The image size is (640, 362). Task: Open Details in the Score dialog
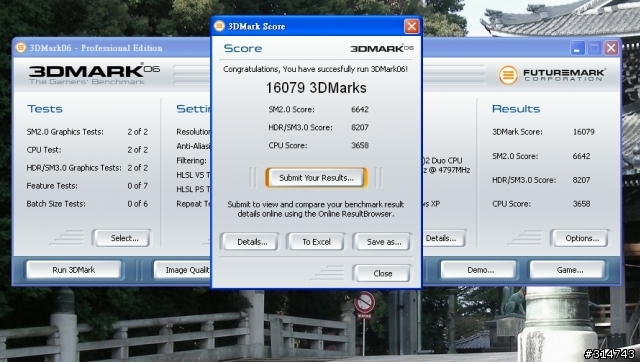(x=249, y=242)
